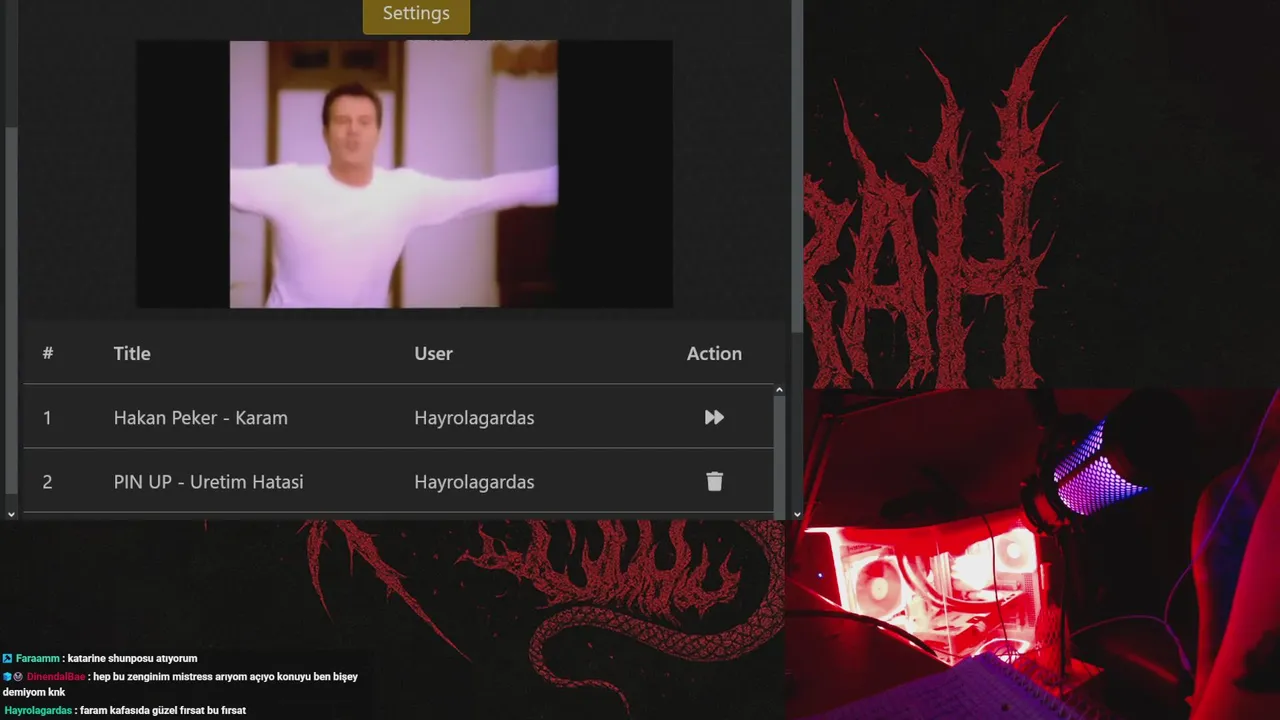Click the badge icon beside Faraamm

coord(8,659)
